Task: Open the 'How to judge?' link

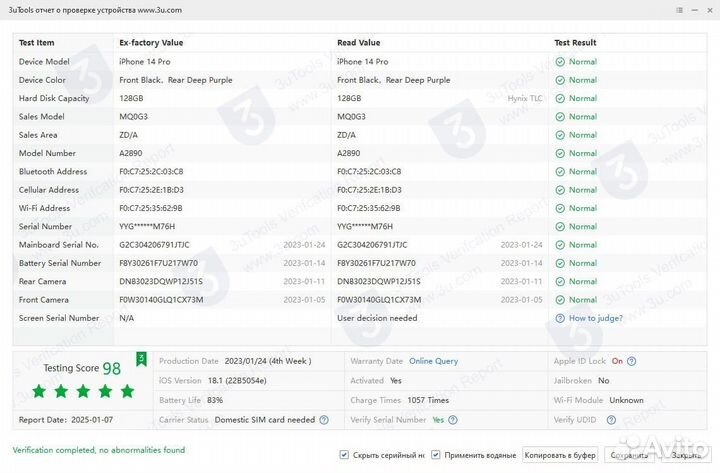Action: [595, 318]
